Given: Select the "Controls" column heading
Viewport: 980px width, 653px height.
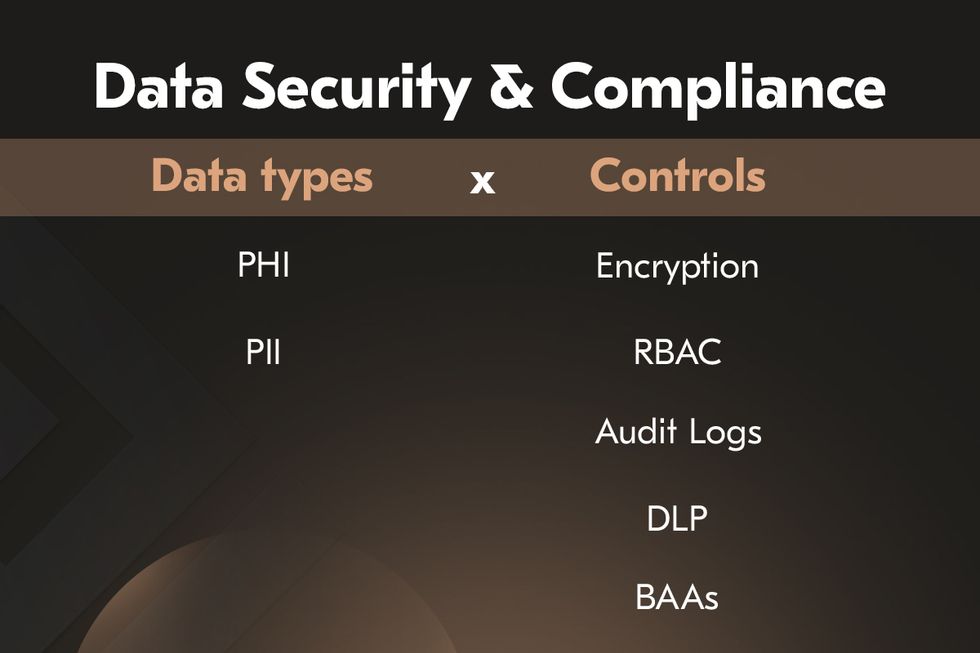Looking at the screenshot, I should pyautogui.click(x=677, y=177).
